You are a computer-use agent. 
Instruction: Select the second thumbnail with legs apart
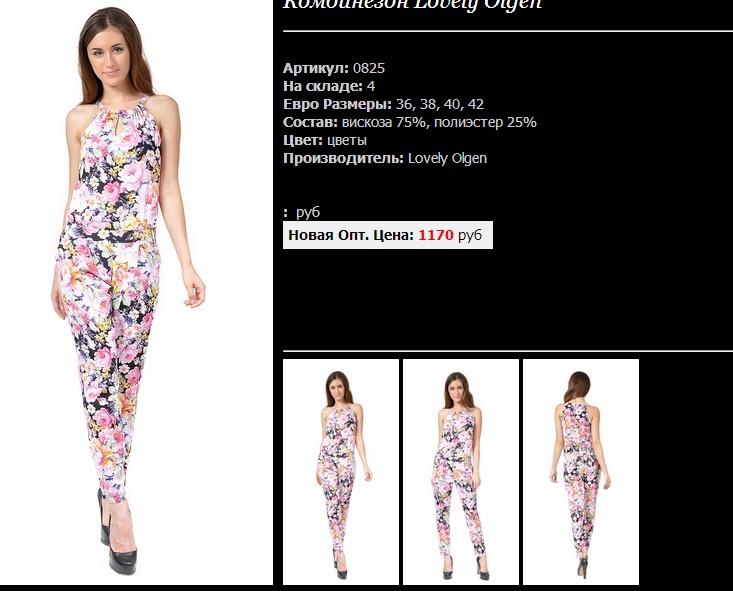pos(461,472)
